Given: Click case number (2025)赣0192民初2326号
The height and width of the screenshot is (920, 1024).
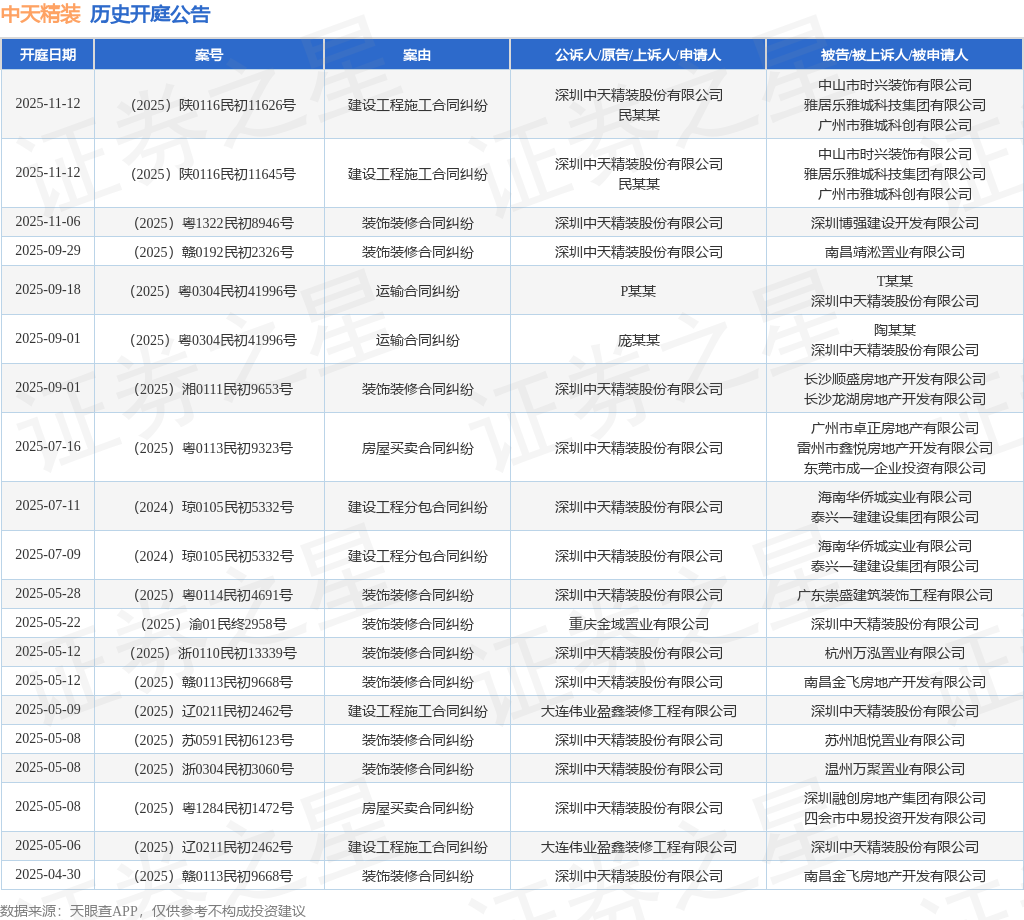Looking at the screenshot, I should tap(213, 252).
